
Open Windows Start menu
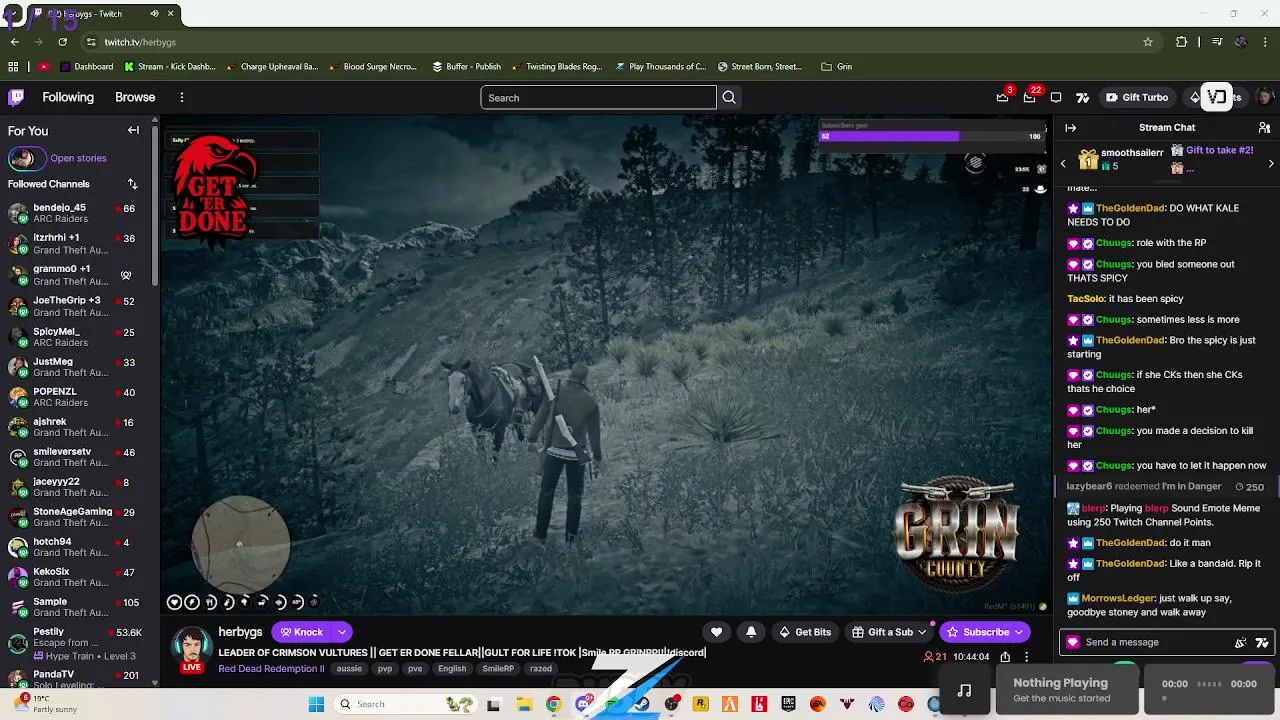[316, 704]
